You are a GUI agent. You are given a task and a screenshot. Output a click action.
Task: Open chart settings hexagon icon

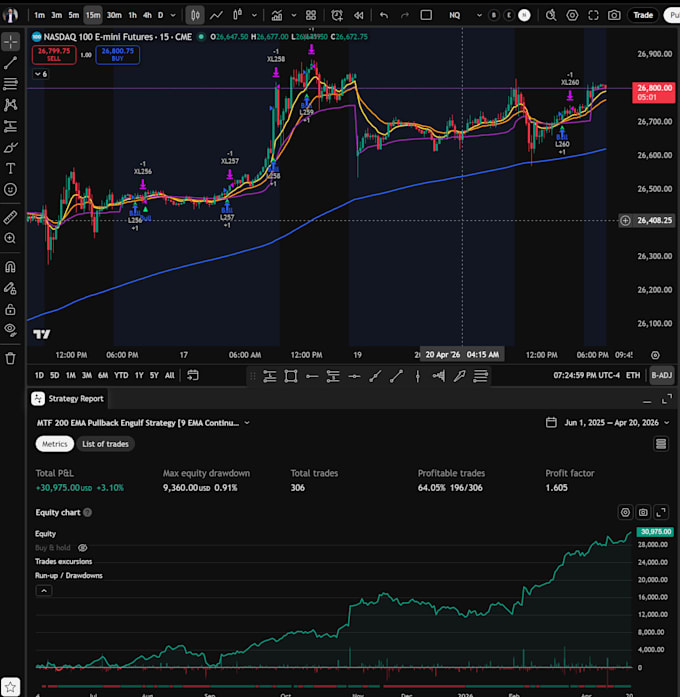coord(572,15)
